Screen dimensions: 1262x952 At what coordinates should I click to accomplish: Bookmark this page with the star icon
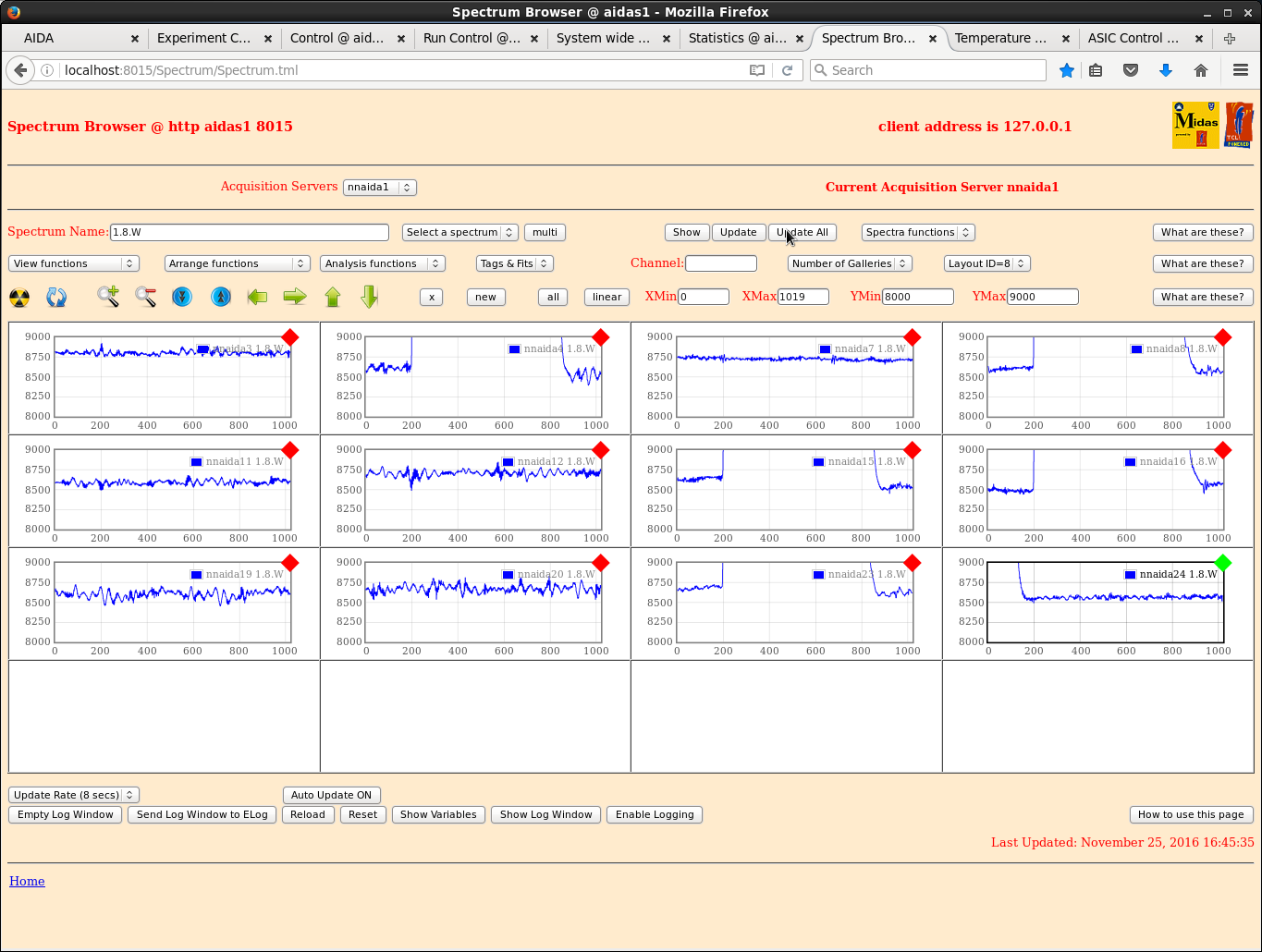1067,70
